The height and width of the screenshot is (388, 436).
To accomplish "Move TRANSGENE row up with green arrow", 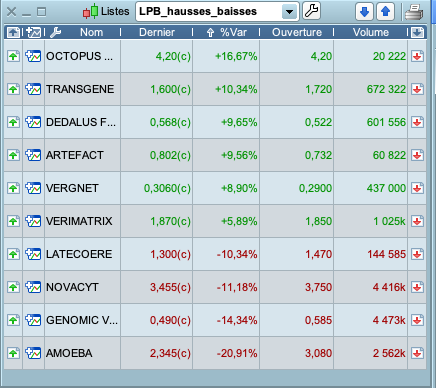I will coord(13,89).
